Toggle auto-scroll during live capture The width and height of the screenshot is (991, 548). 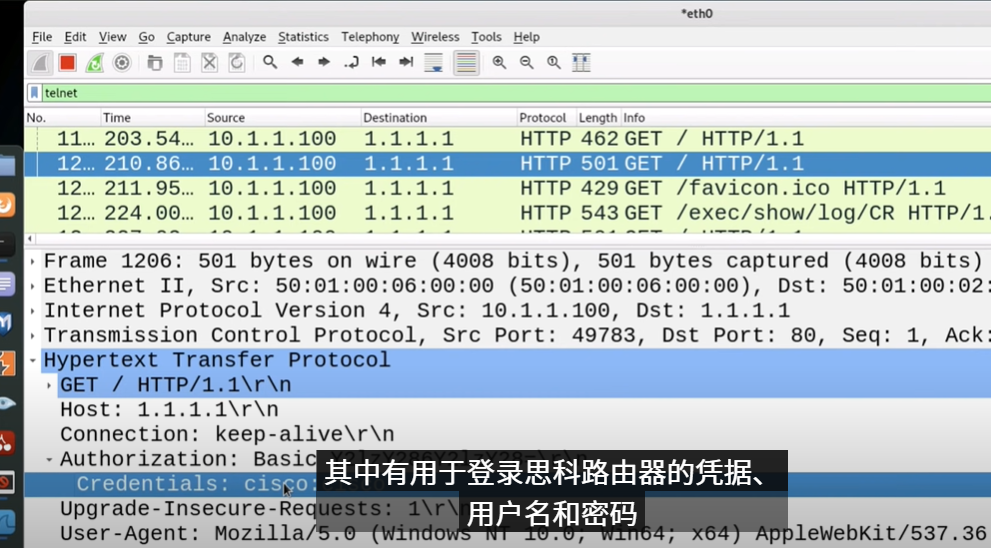point(434,63)
